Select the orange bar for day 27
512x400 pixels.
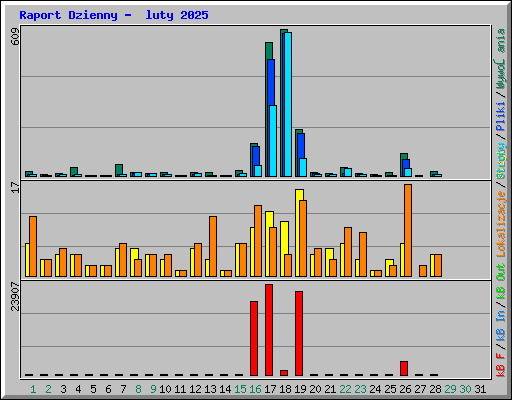423,271
